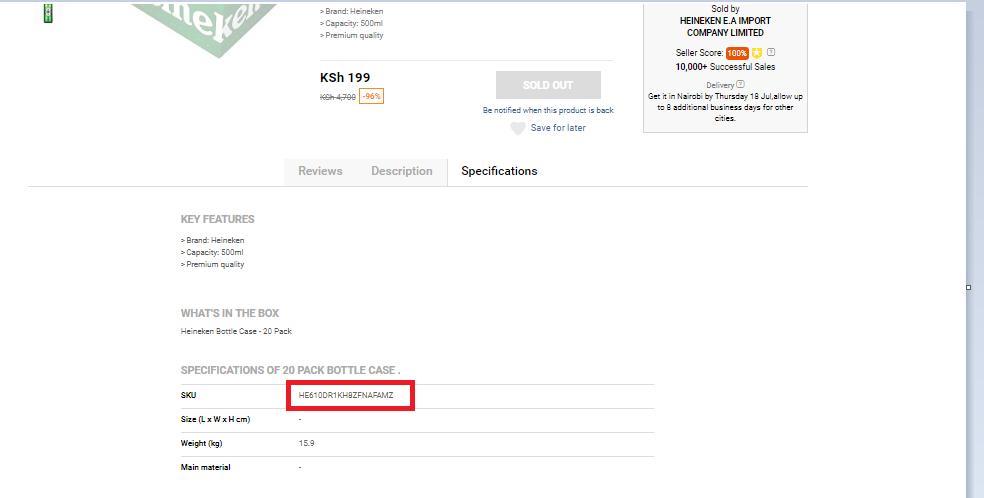Click the 100% seller score badge

737,53
